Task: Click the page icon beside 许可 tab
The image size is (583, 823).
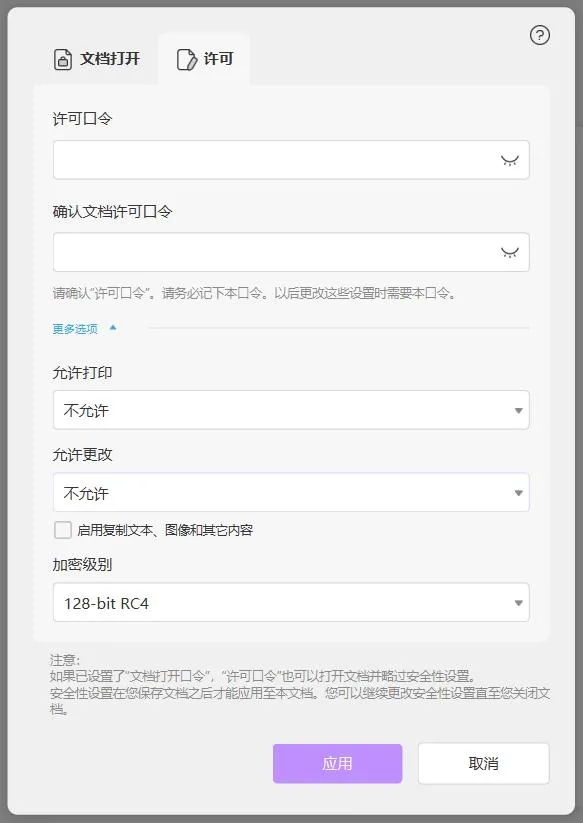Action: (x=187, y=59)
